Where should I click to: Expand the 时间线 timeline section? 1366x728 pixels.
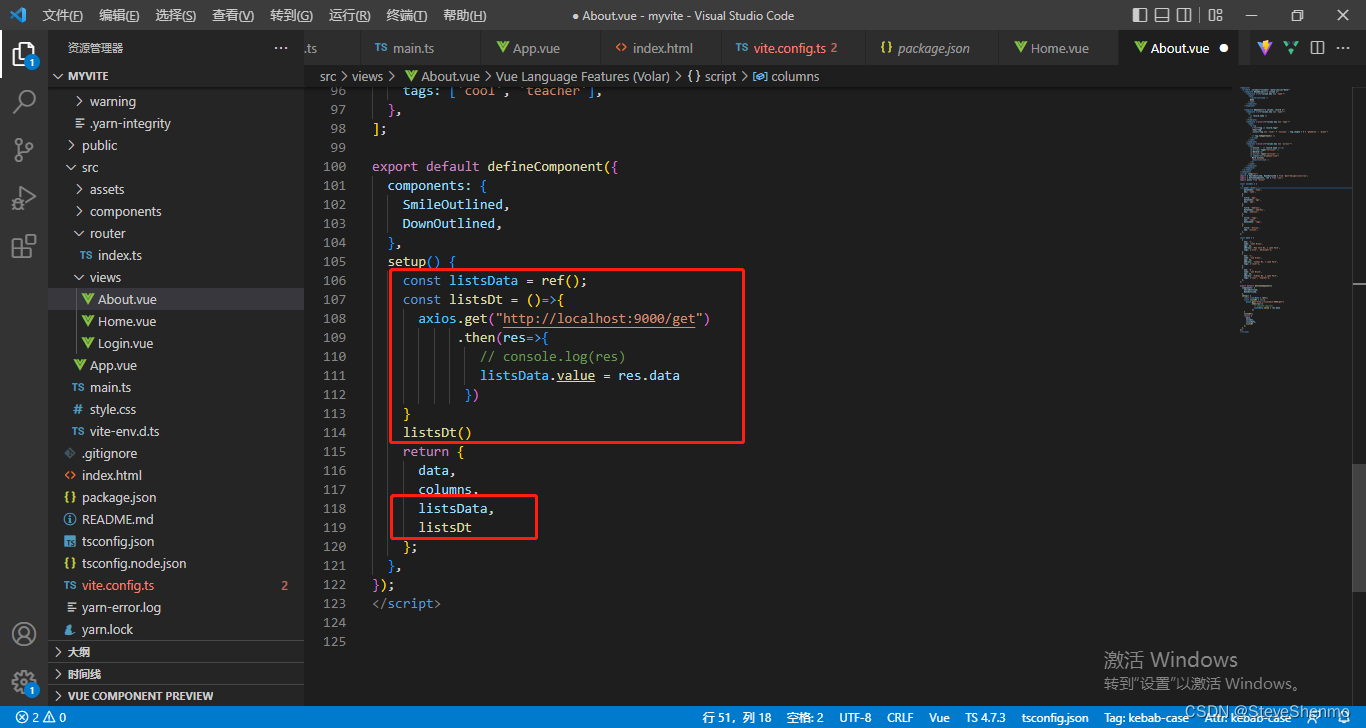click(176, 673)
